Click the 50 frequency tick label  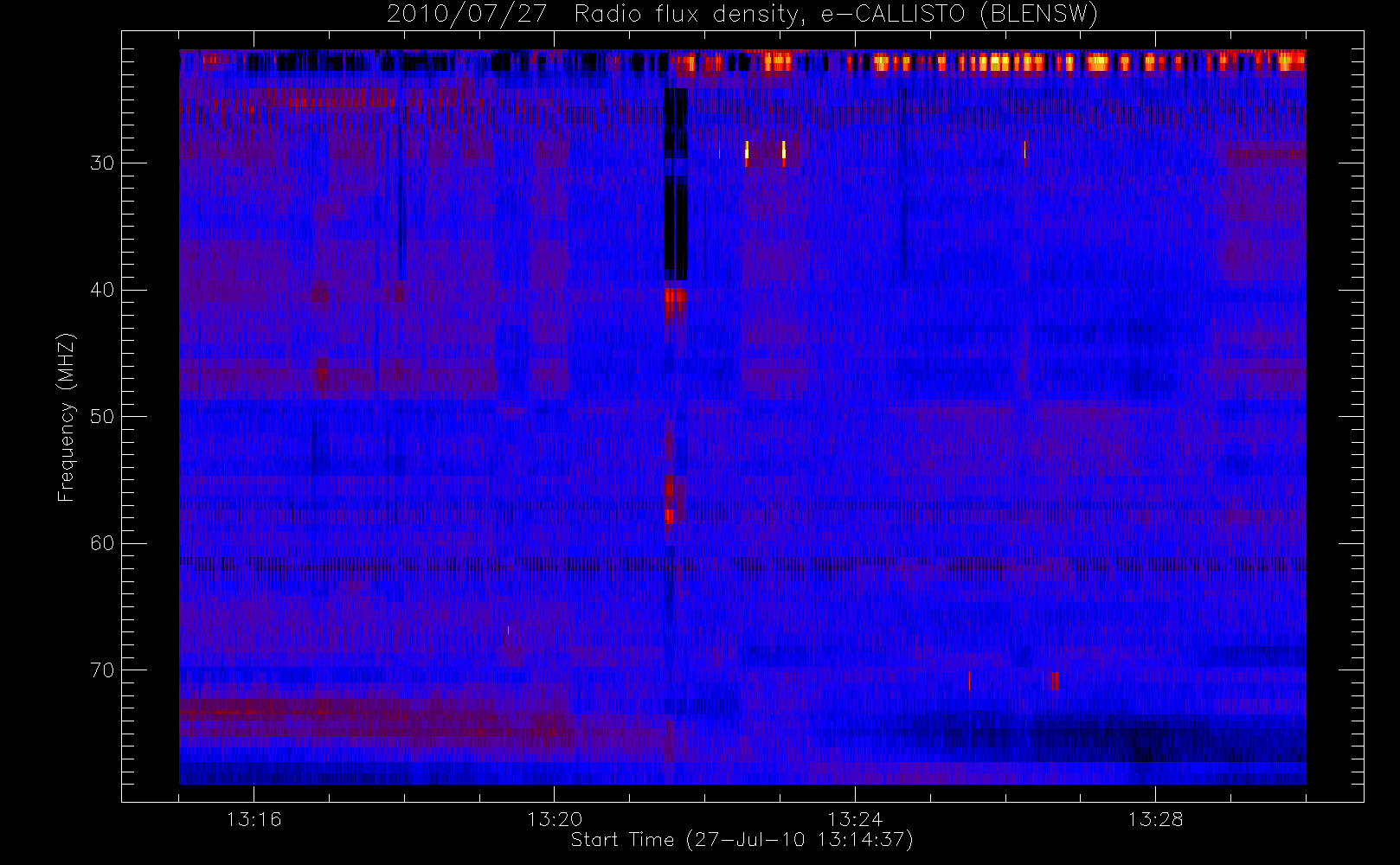pos(102,416)
